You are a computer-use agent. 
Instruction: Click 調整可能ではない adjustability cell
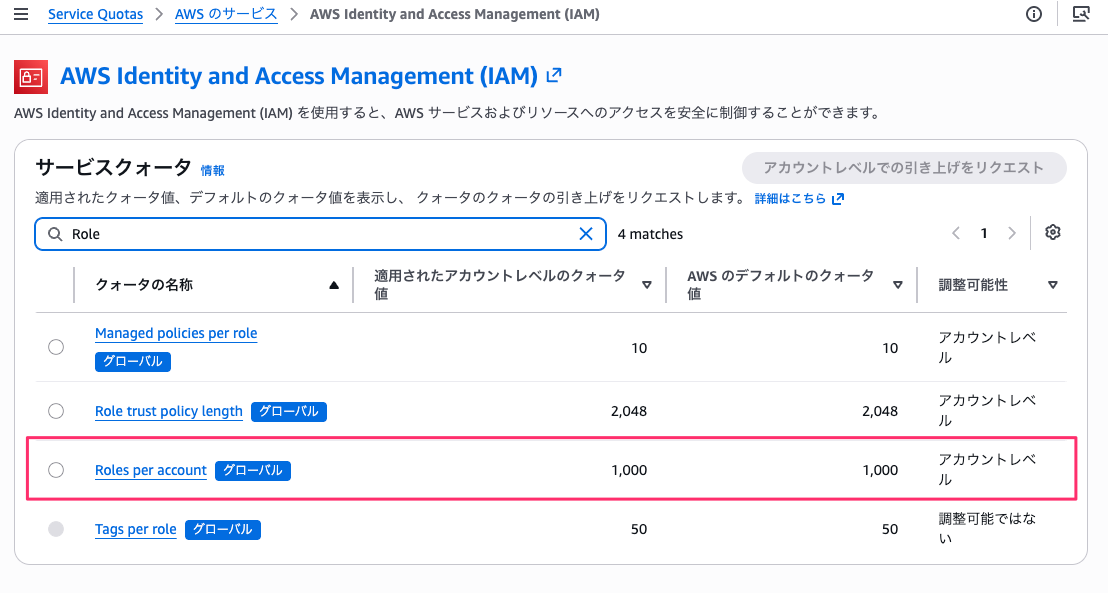pos(987,529)
